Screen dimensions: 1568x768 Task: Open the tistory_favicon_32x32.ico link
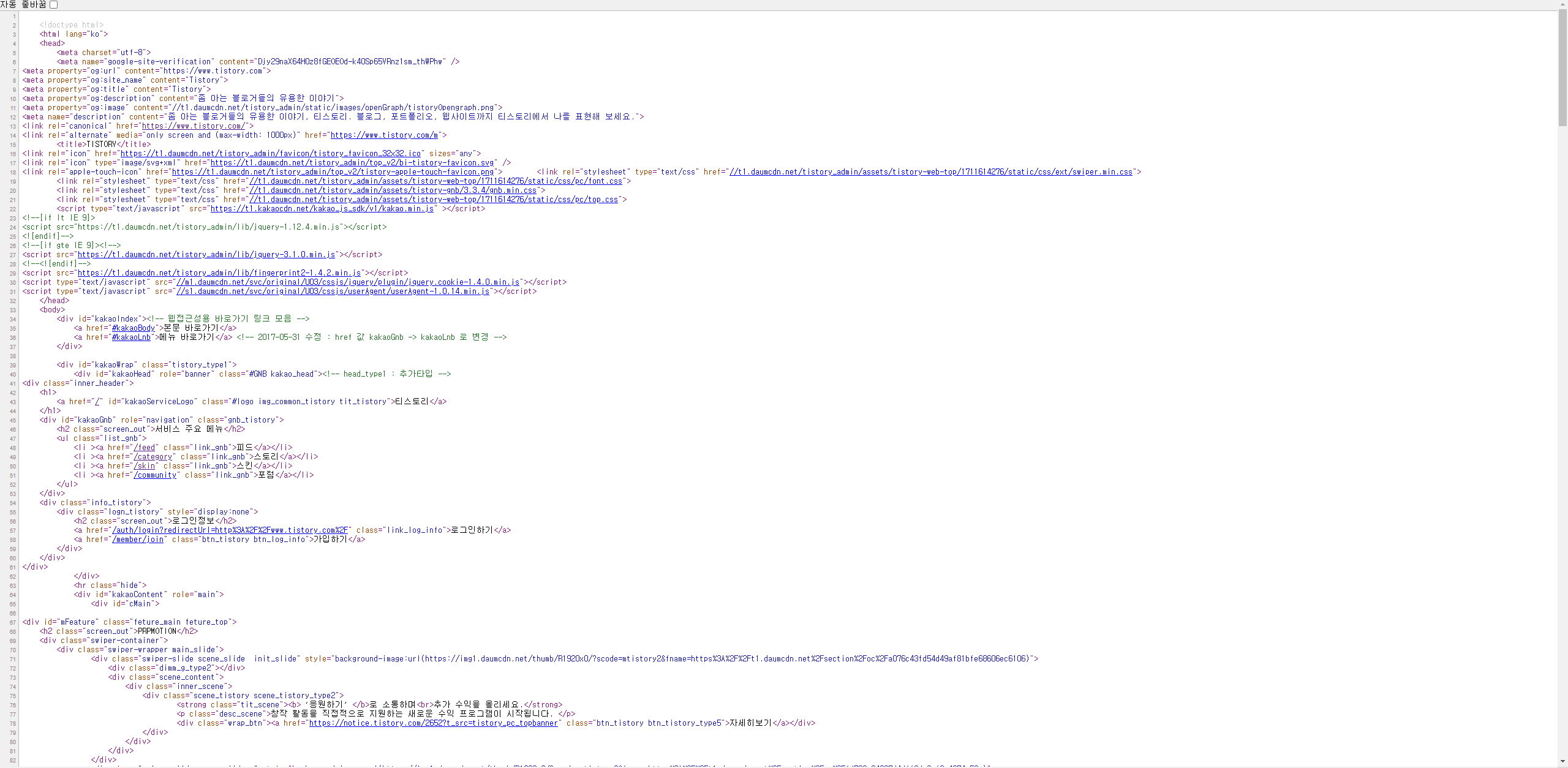pos(270,154)
